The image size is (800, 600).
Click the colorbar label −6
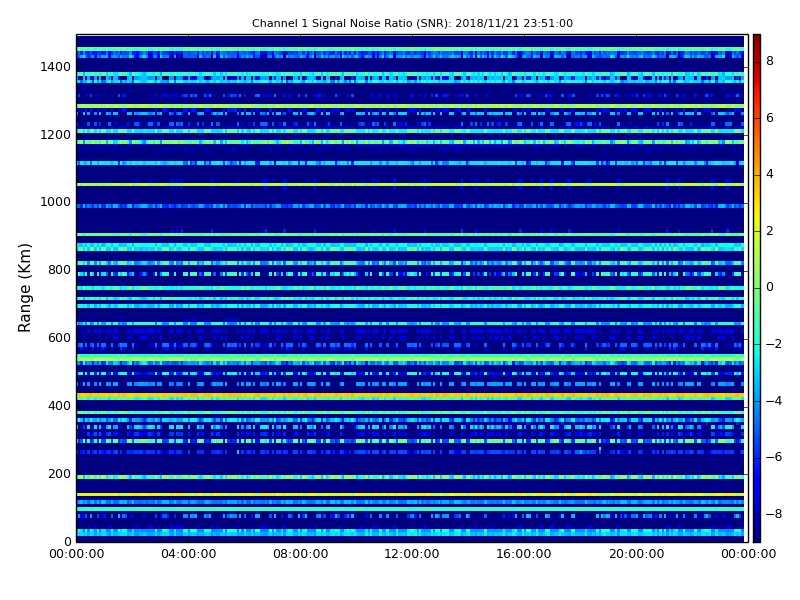[773, 457]
